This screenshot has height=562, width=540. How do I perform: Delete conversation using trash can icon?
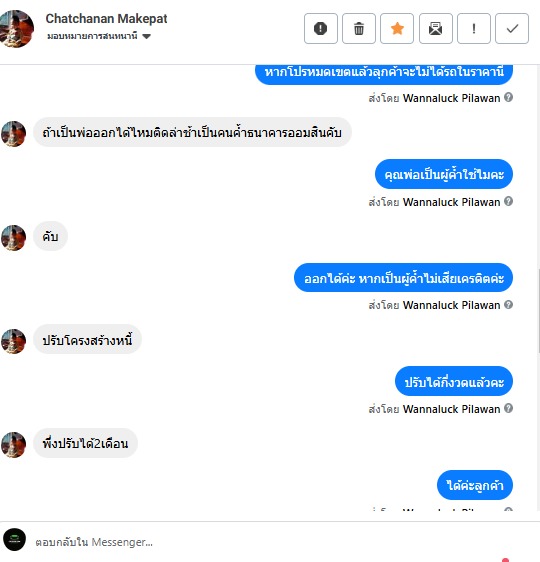359,29
